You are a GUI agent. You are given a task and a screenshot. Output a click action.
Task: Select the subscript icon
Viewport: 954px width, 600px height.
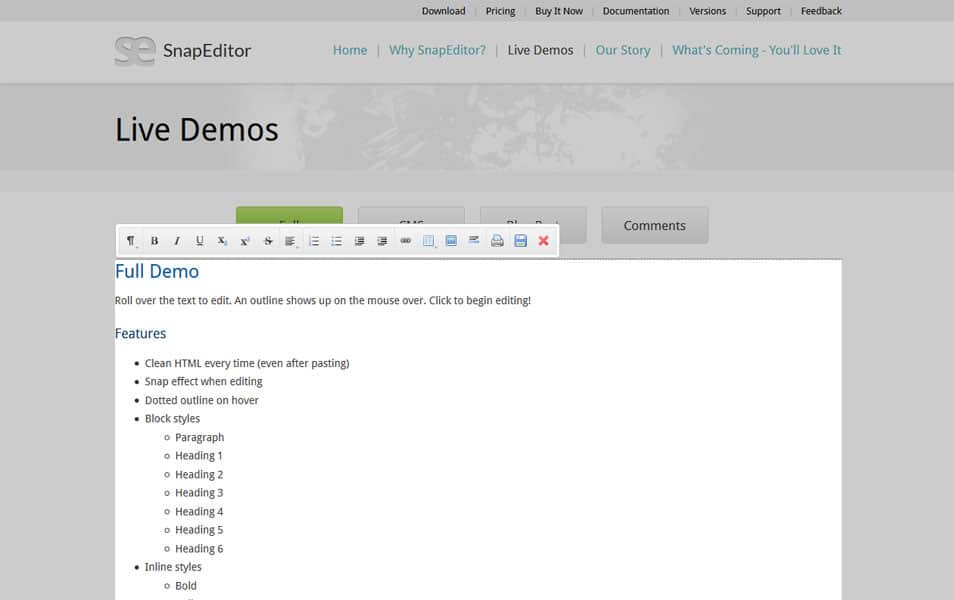tap(221, 240)
